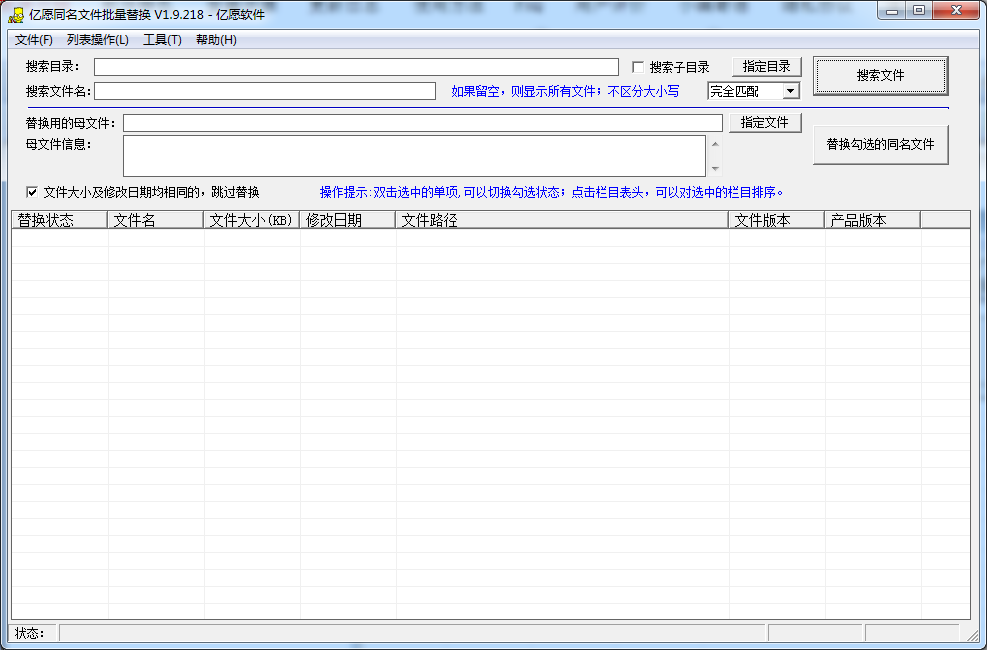Sort list by 修改日期 column header
The image size is (987, 650).
[x=347, y=221]
